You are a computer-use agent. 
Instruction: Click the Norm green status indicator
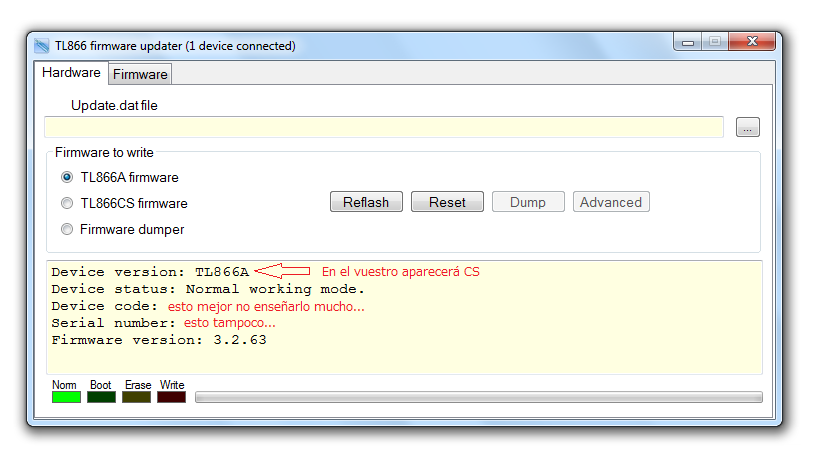pyautogui.click(x=66, y=397)
